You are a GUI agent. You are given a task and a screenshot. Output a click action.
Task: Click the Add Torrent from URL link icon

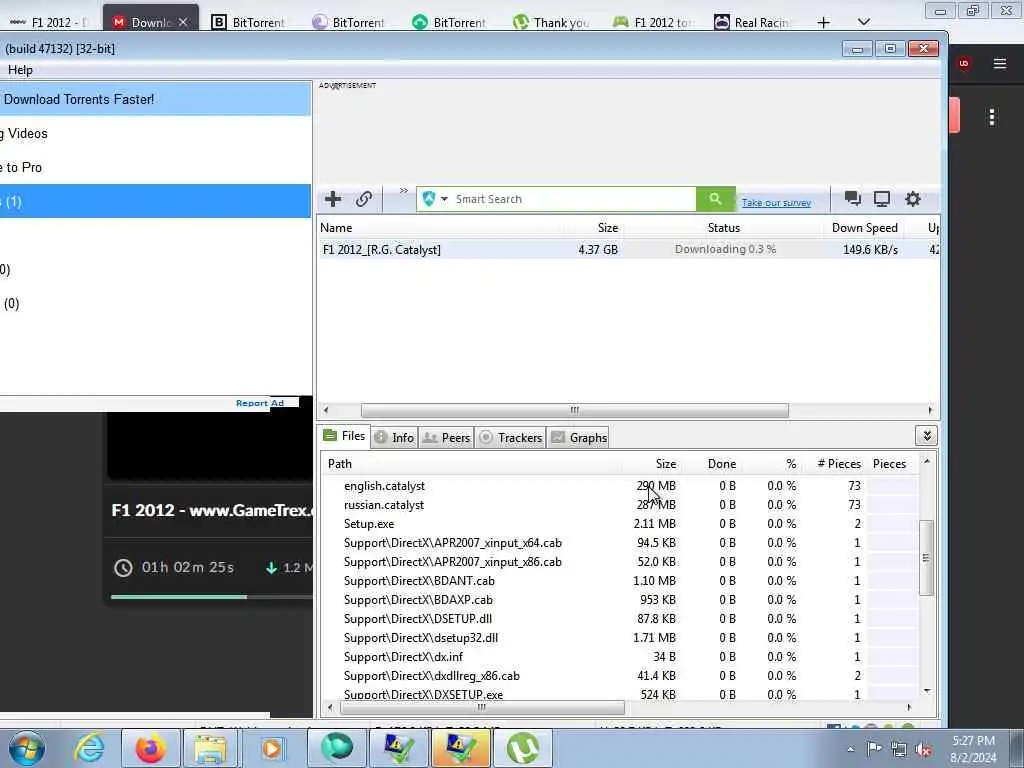point(364,199)
